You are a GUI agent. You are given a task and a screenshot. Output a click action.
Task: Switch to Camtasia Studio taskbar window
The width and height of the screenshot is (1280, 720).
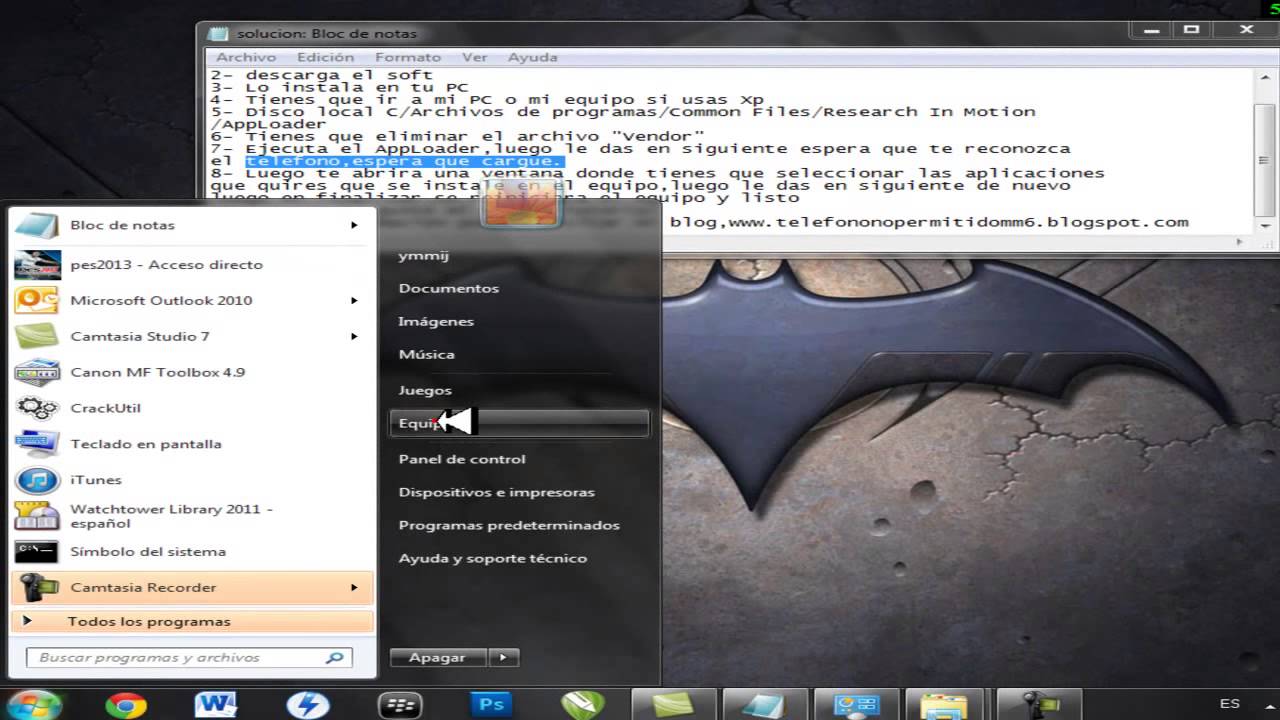point(673,705)
